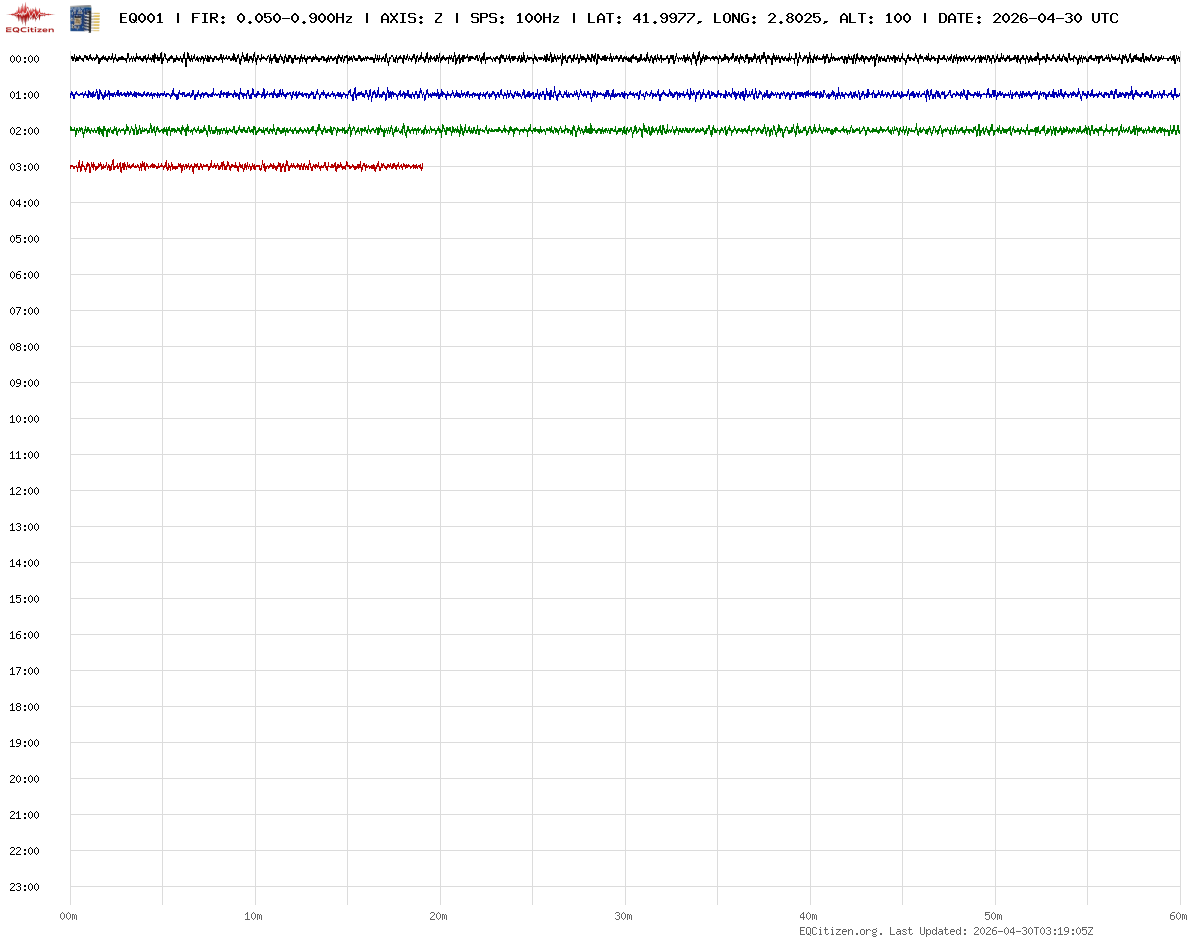This screenshot has height=940, width=1200.
Task: Select the 04:00 hour row label
Action: coord(24,203)
